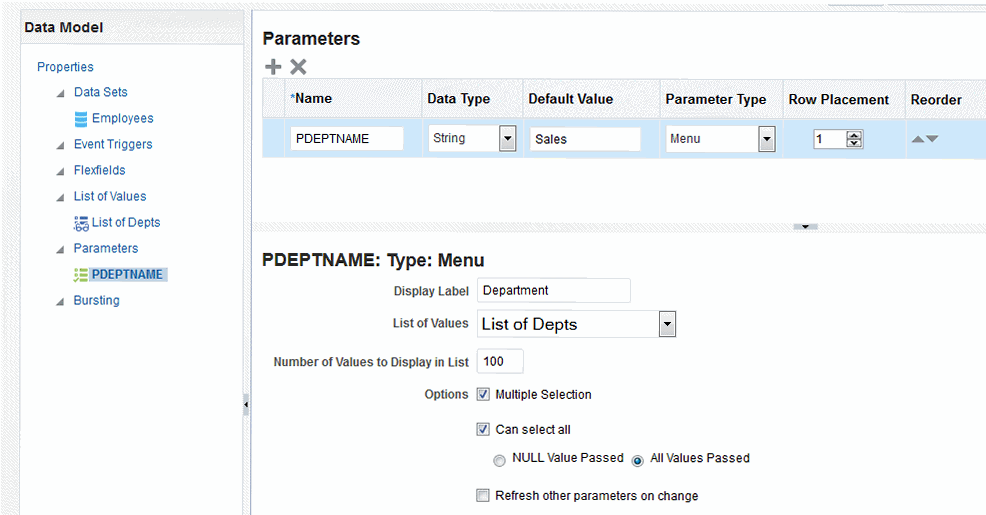This screenshot has width=986, height=515.
Task: Enable Refresh other parameters on change
Action: tap(484, 496)
